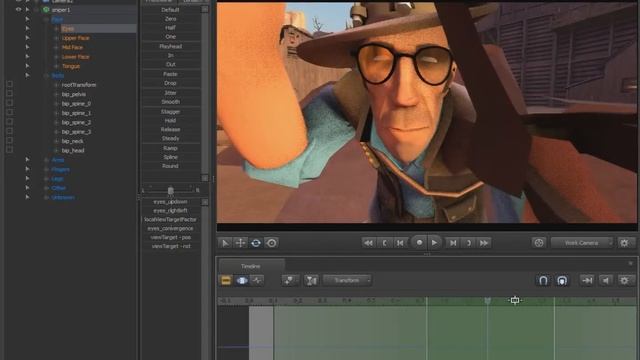Click the preset list scroll-up arrow
Screen dimensions: 640x360
pyautogui.click(x=205, y=9)
